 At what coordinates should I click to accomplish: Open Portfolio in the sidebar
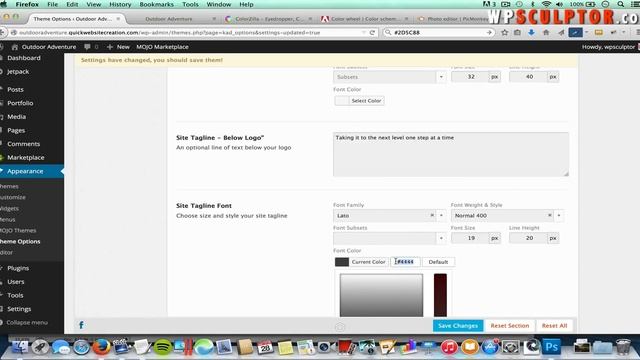20,103
